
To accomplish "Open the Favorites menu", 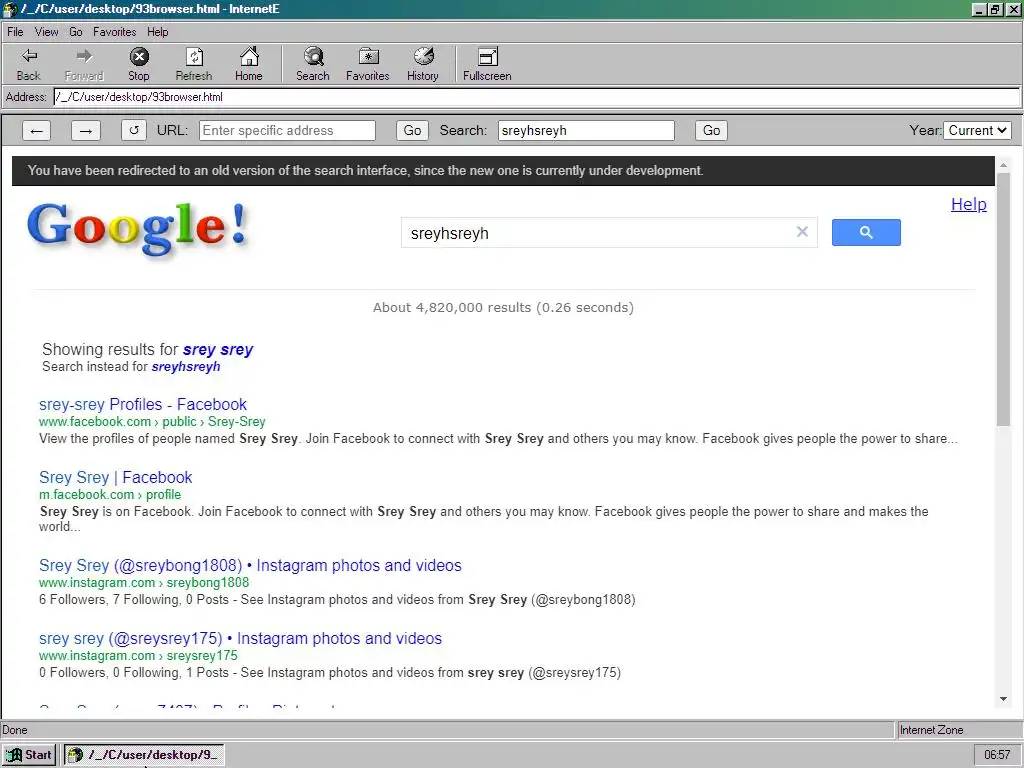I will pos(114,32).
